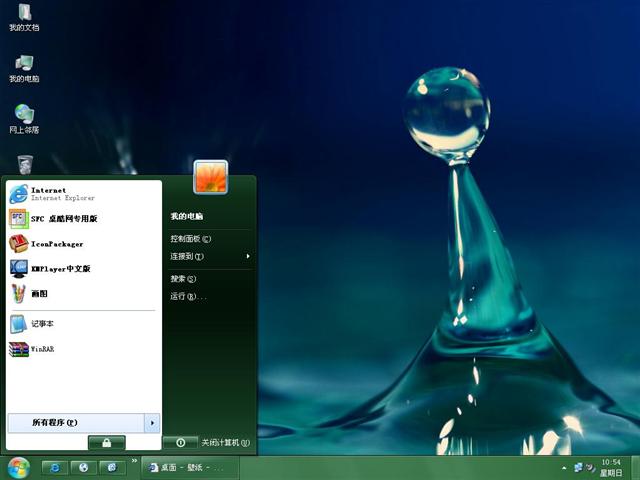Open 记事本 (Notepad) from Start menu
The height and width of the screenshot is (480, 640).
tap(42, 324)
